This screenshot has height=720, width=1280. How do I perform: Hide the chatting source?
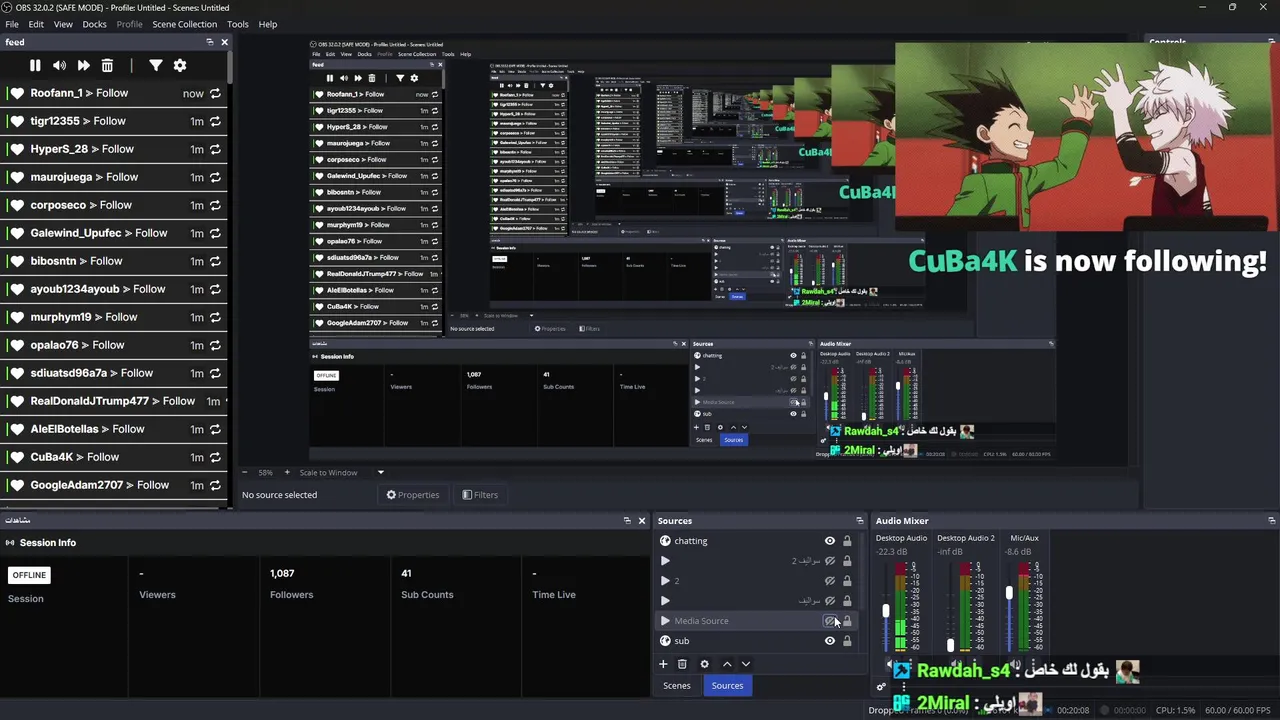pos(829,541)
